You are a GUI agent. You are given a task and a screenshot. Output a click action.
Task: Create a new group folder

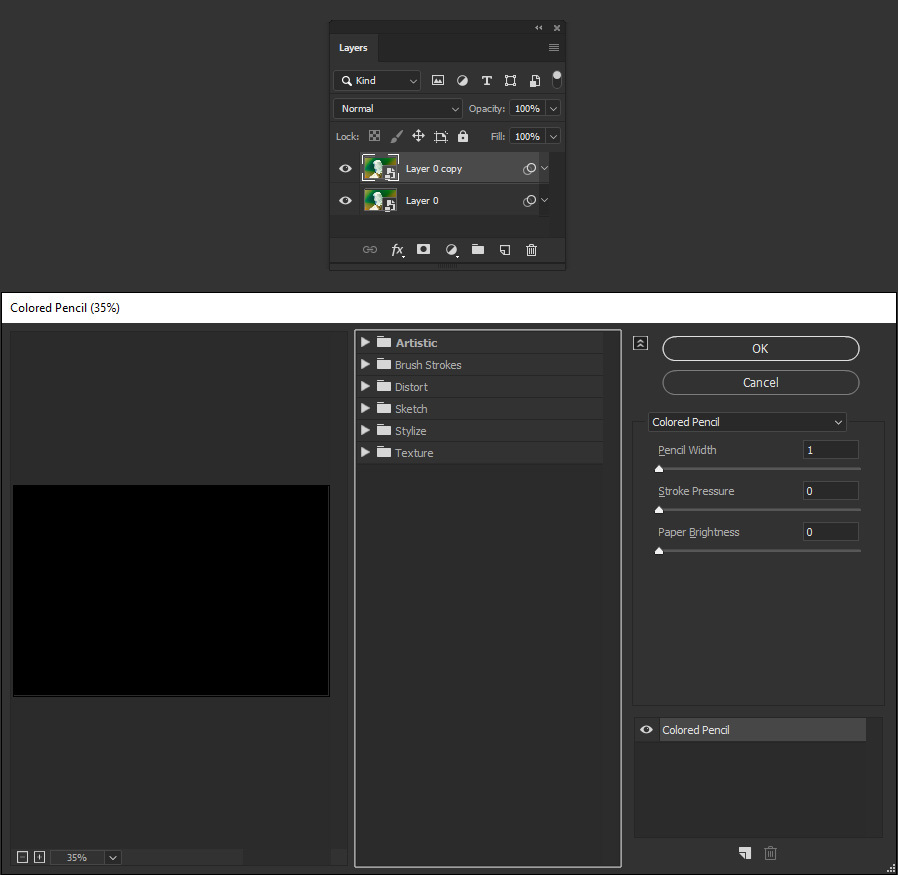click(478, 249)
